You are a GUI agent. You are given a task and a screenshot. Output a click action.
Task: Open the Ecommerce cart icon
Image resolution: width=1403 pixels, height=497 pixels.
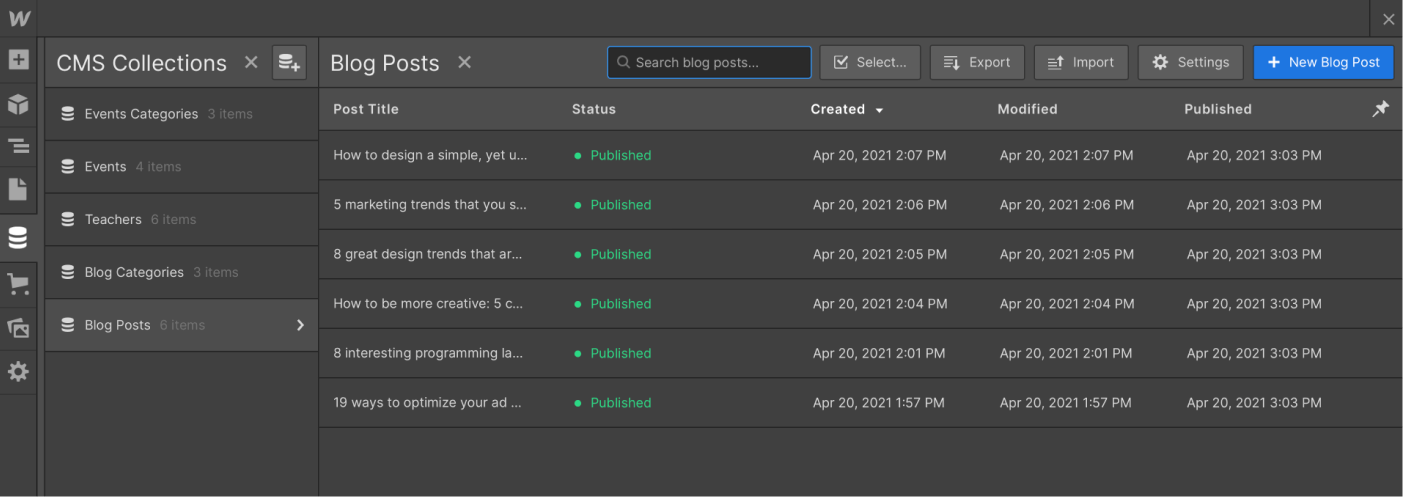tap(18, 285)
